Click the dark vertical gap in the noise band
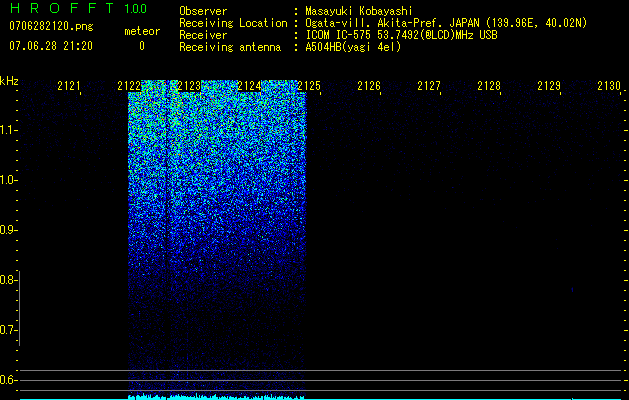Image resolution: width=629 pixels, height=400 pixels. point(166,241)
